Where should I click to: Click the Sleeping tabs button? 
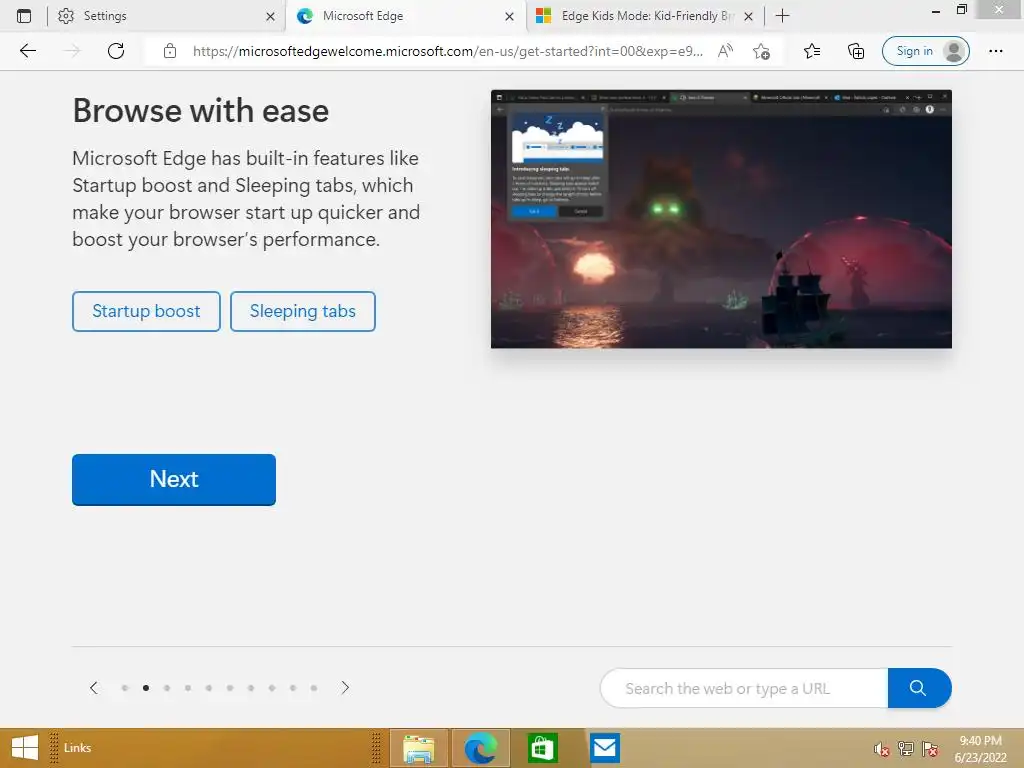302,312
